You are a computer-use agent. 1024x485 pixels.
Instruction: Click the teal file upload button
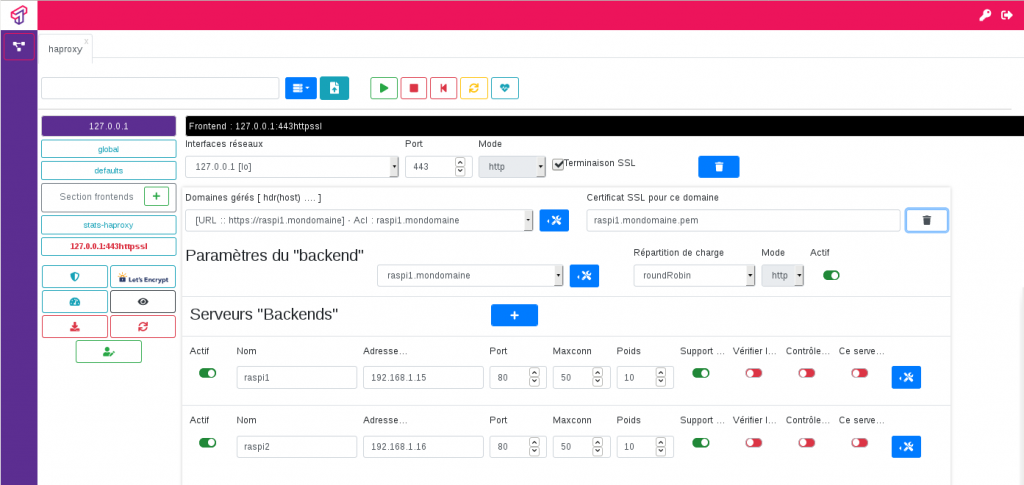334,88
